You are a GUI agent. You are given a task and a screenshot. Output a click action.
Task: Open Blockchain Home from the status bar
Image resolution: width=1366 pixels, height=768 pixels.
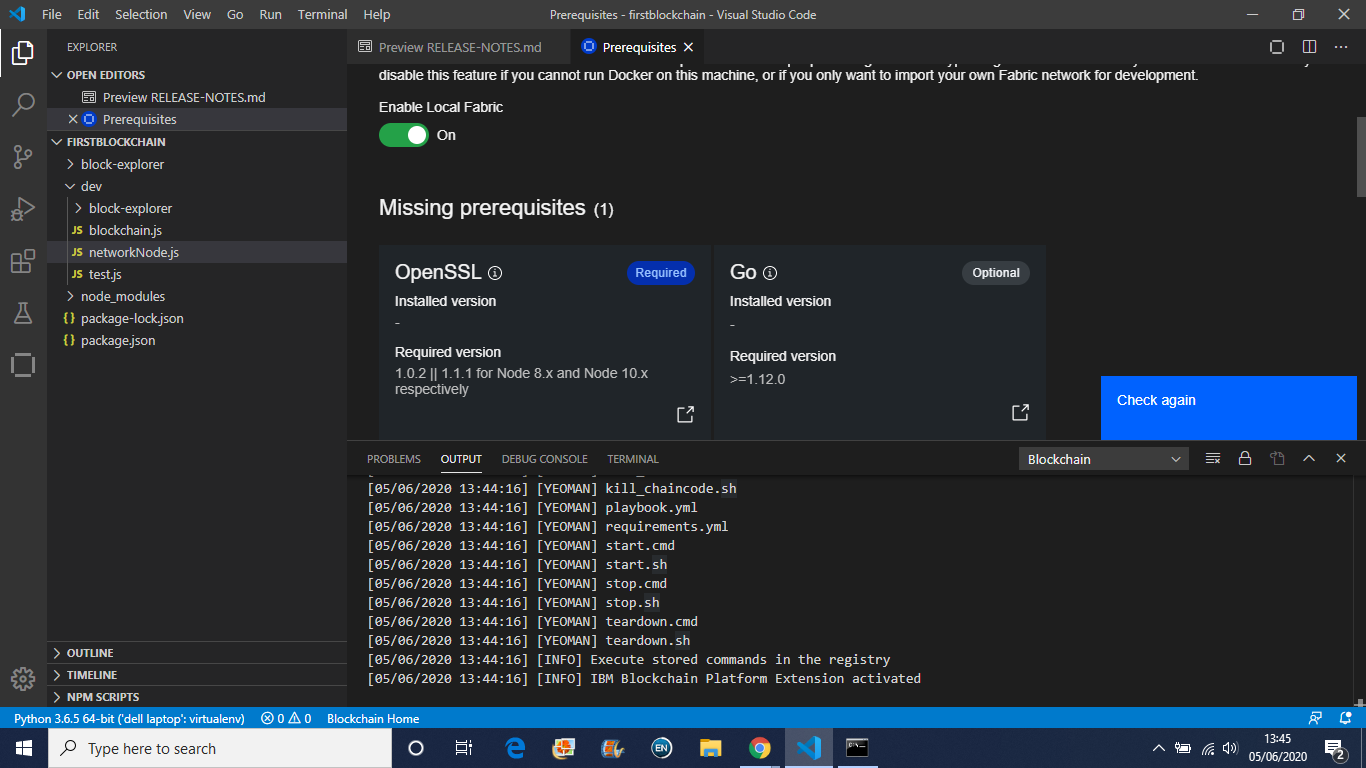373,718
